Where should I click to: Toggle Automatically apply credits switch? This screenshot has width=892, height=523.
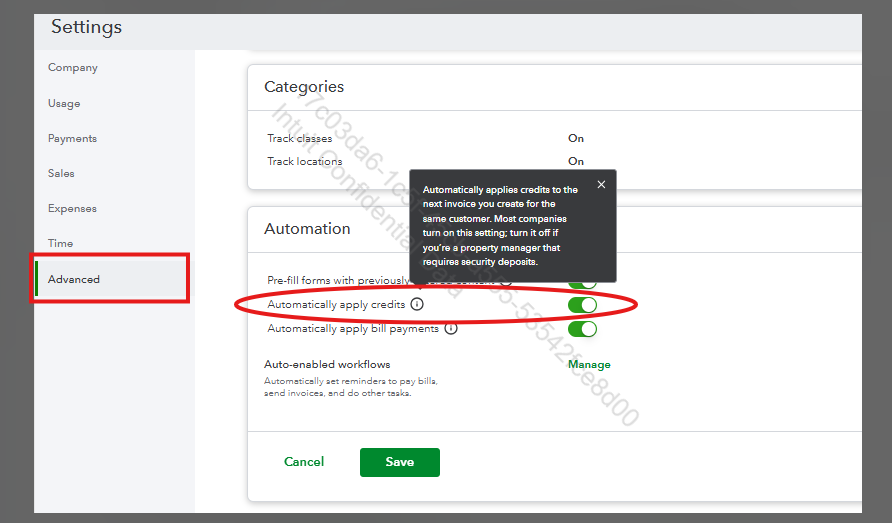coord(582,304)
